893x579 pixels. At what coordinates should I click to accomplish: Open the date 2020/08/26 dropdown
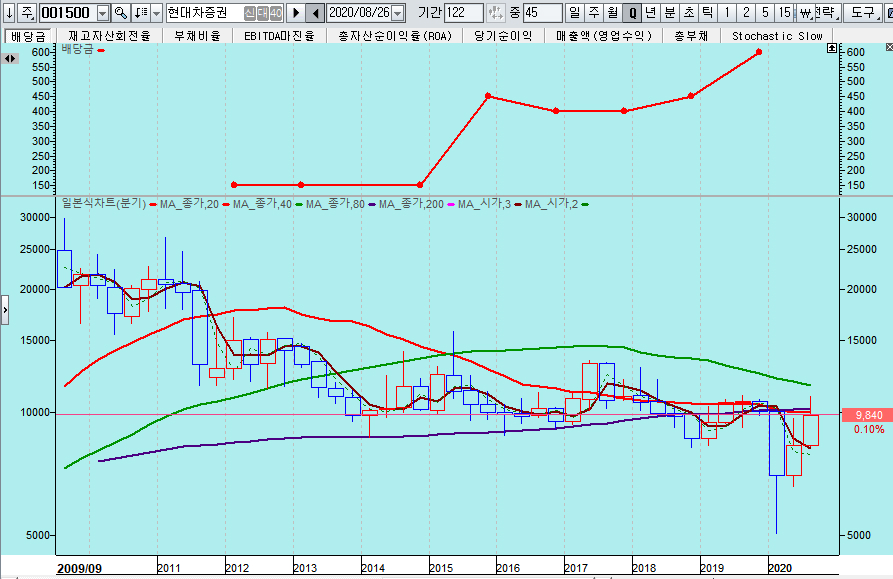click(x=398, y=13)
